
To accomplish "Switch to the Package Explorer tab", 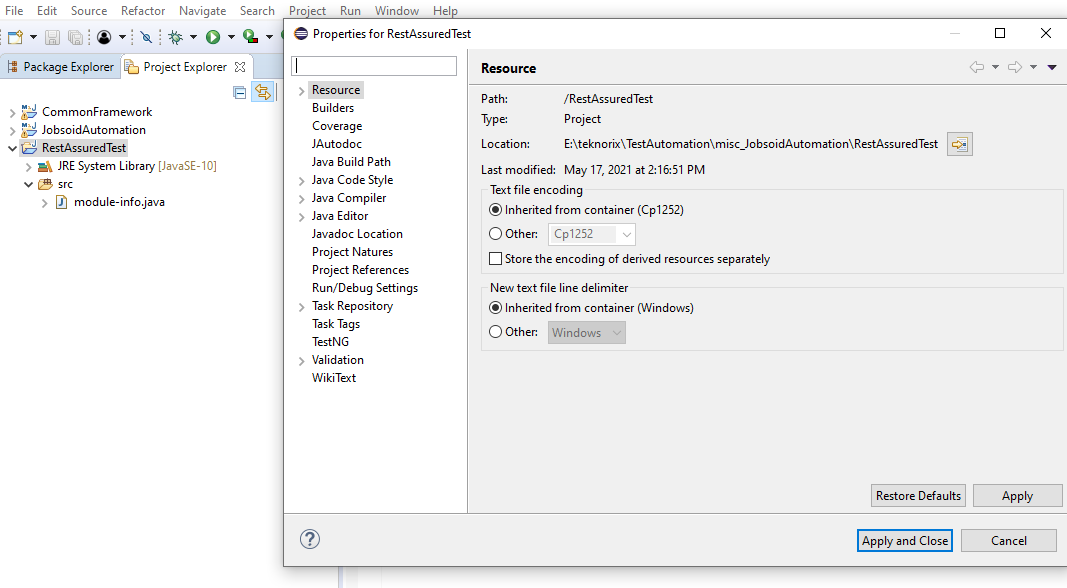I will [x=61, y=67].
